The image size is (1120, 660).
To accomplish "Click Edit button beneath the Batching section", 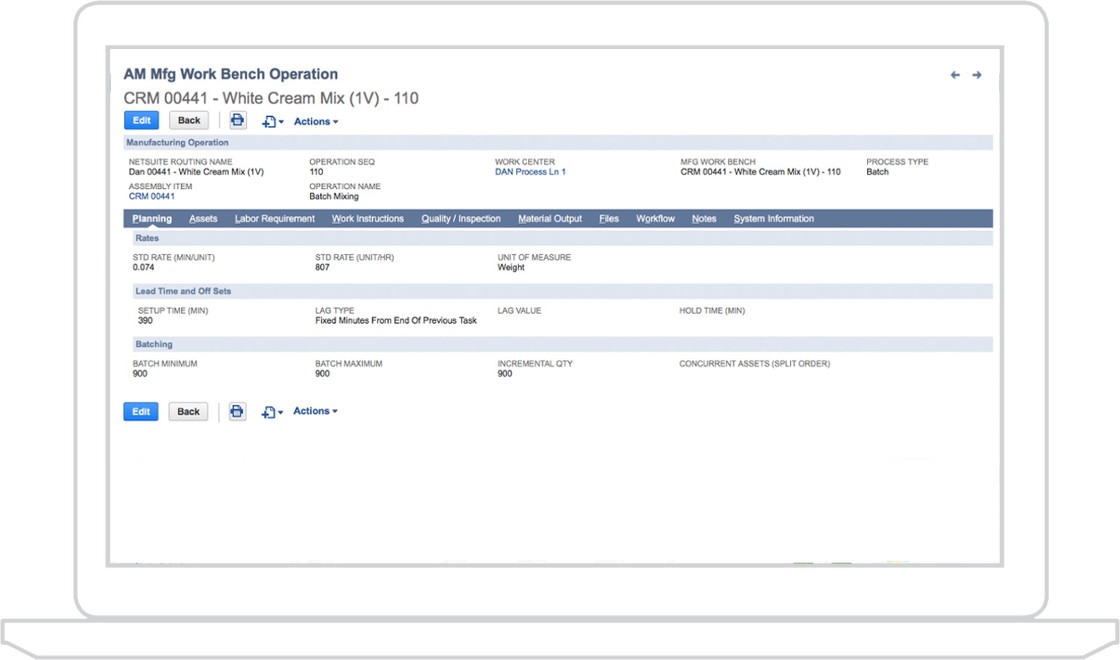I will tap(141, 411).
